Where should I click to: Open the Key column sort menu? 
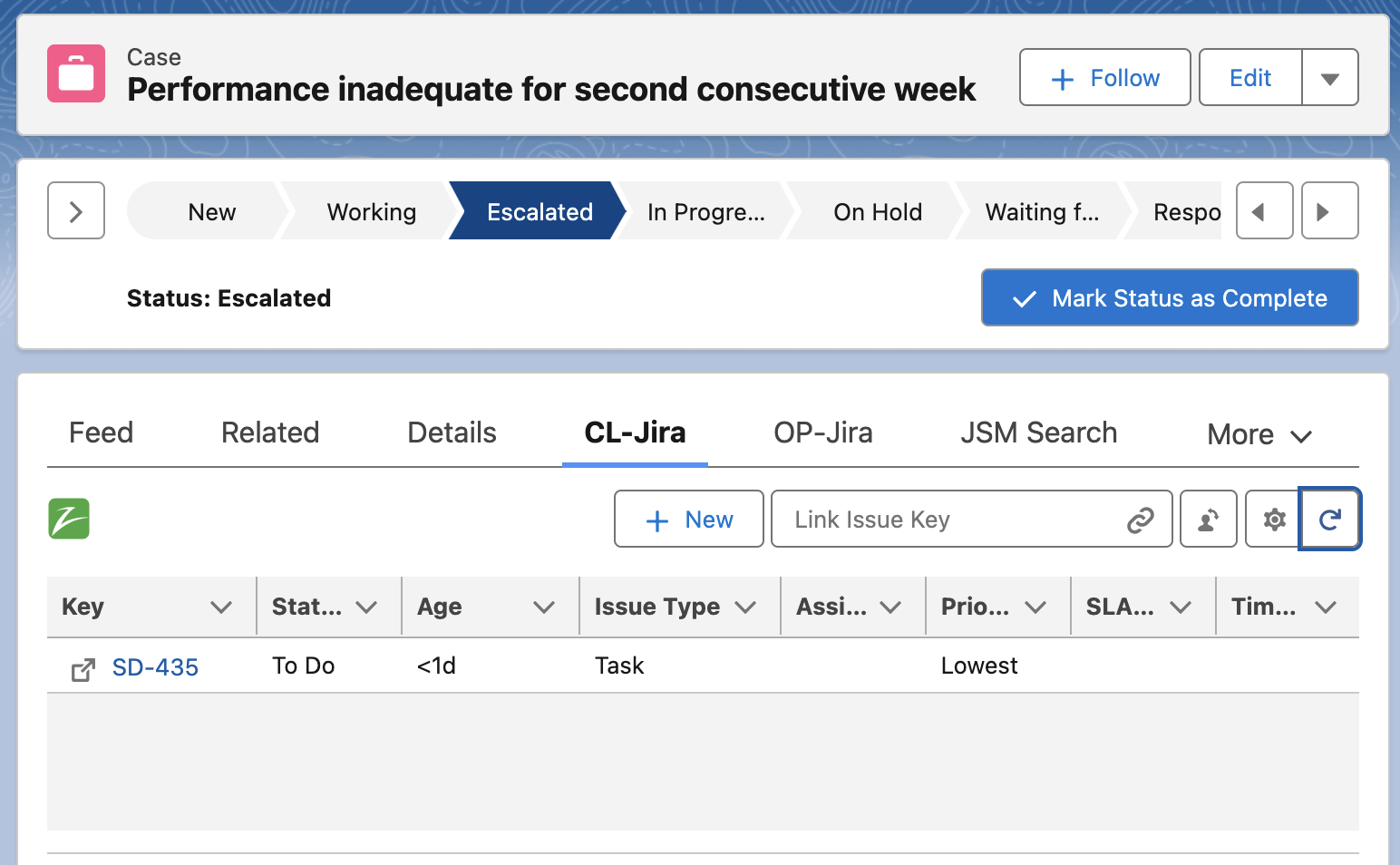coord(221,607)
